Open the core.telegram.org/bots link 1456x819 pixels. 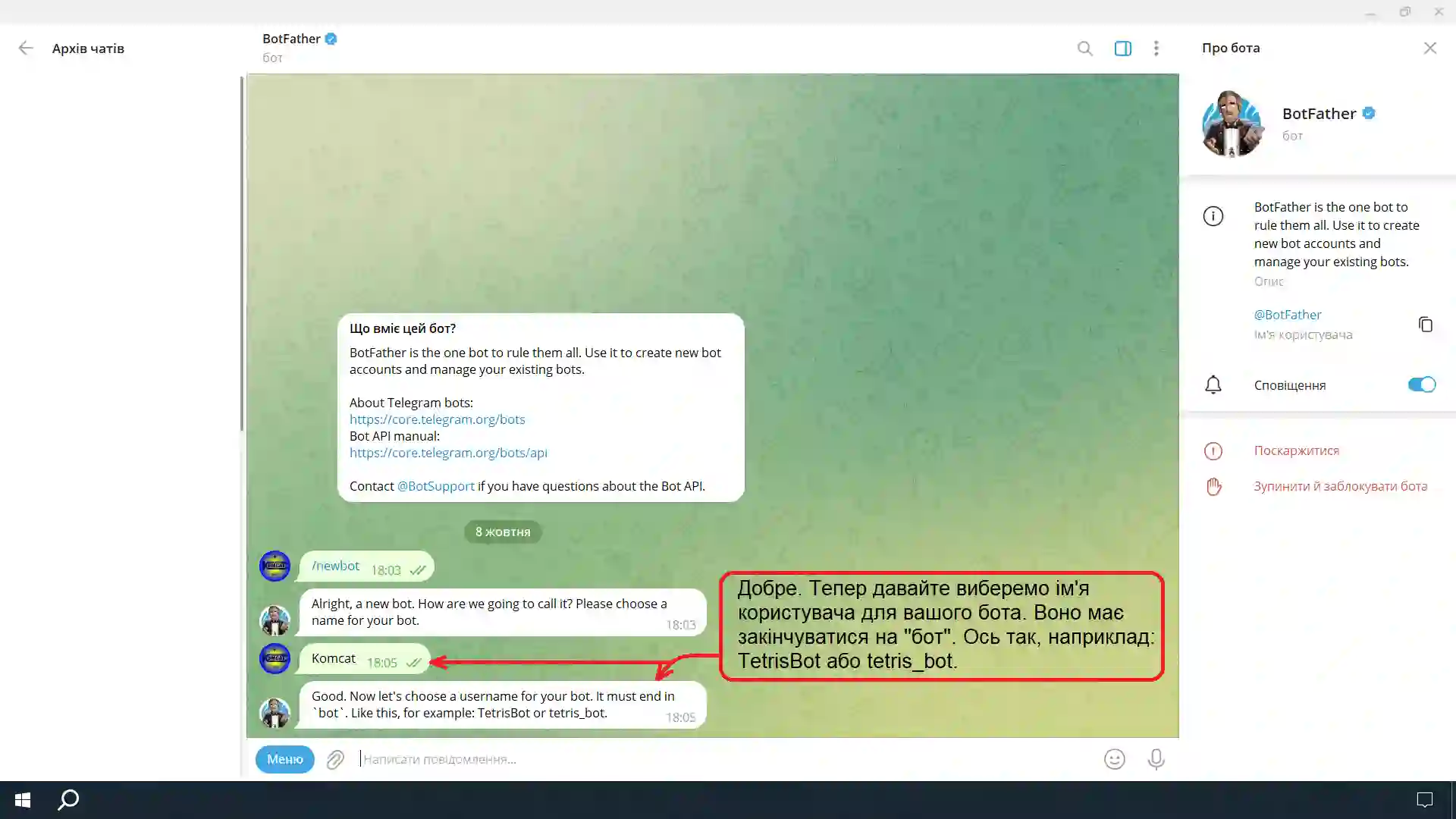pos(437,419)
